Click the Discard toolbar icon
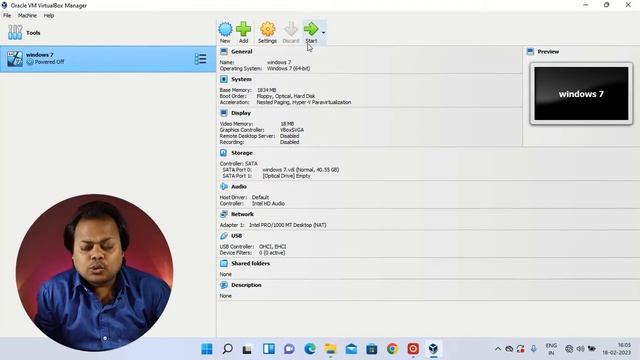 pyautogui.click(x=291, y=29)
